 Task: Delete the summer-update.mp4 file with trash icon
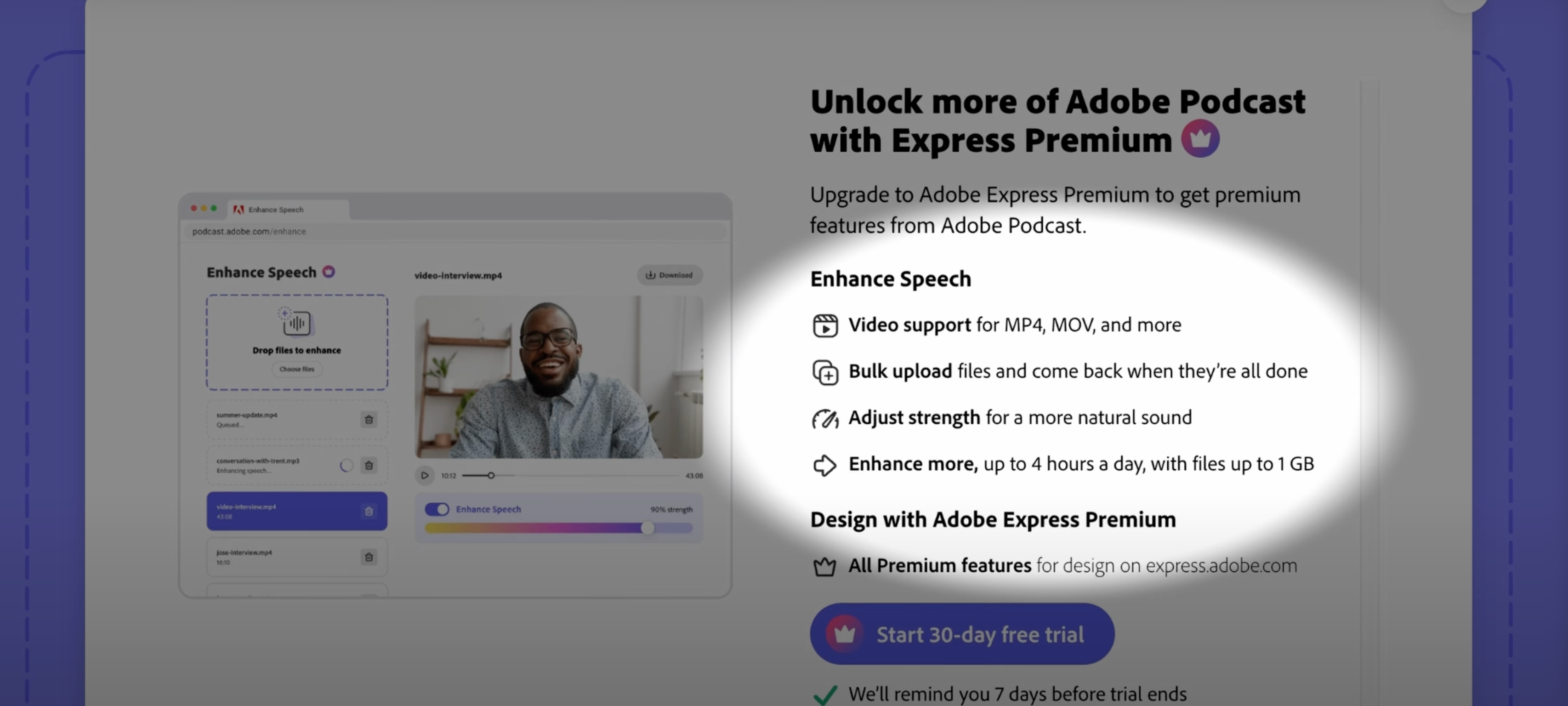pos(368,419)
